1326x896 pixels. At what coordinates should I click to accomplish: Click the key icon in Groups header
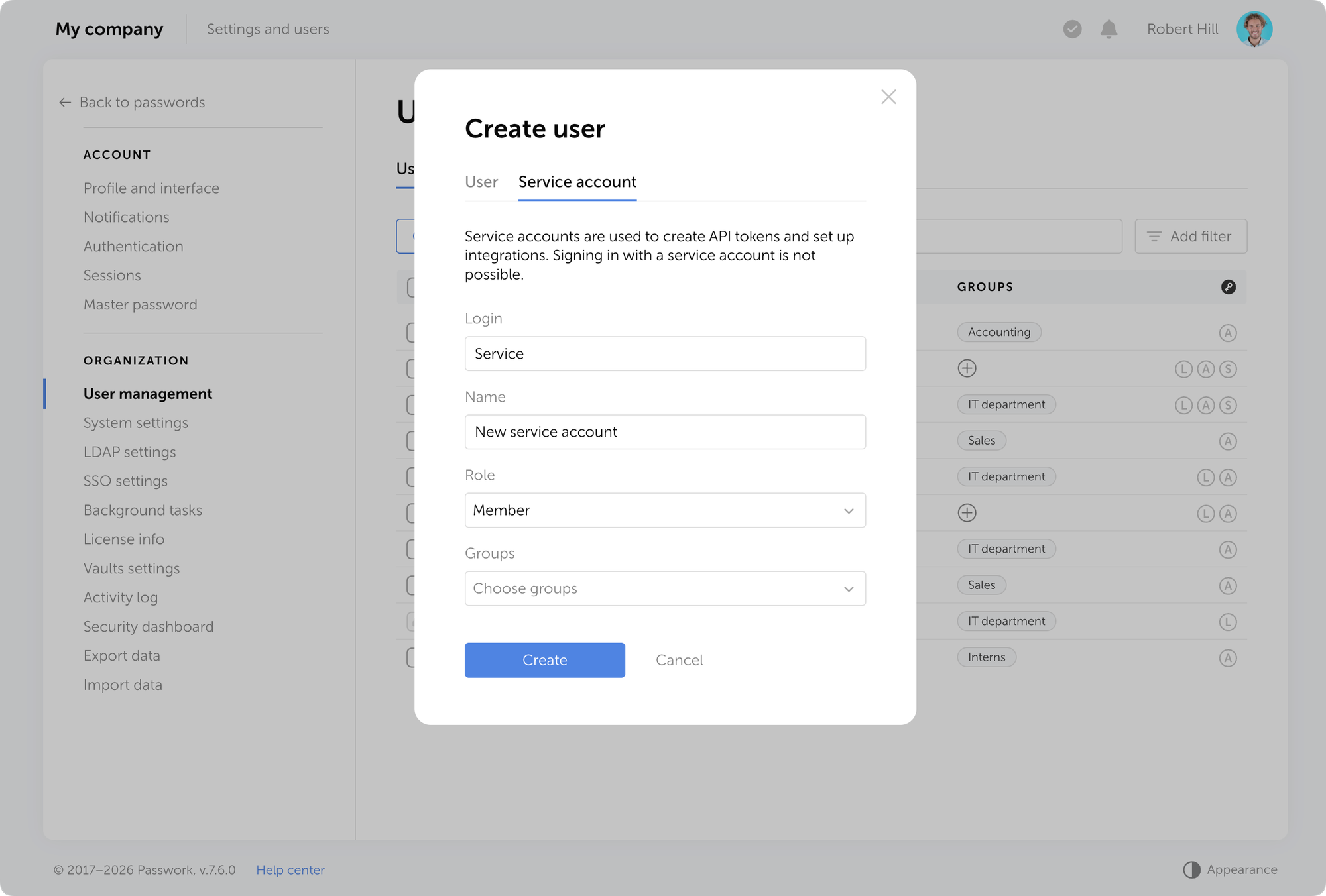(1228, 287)
